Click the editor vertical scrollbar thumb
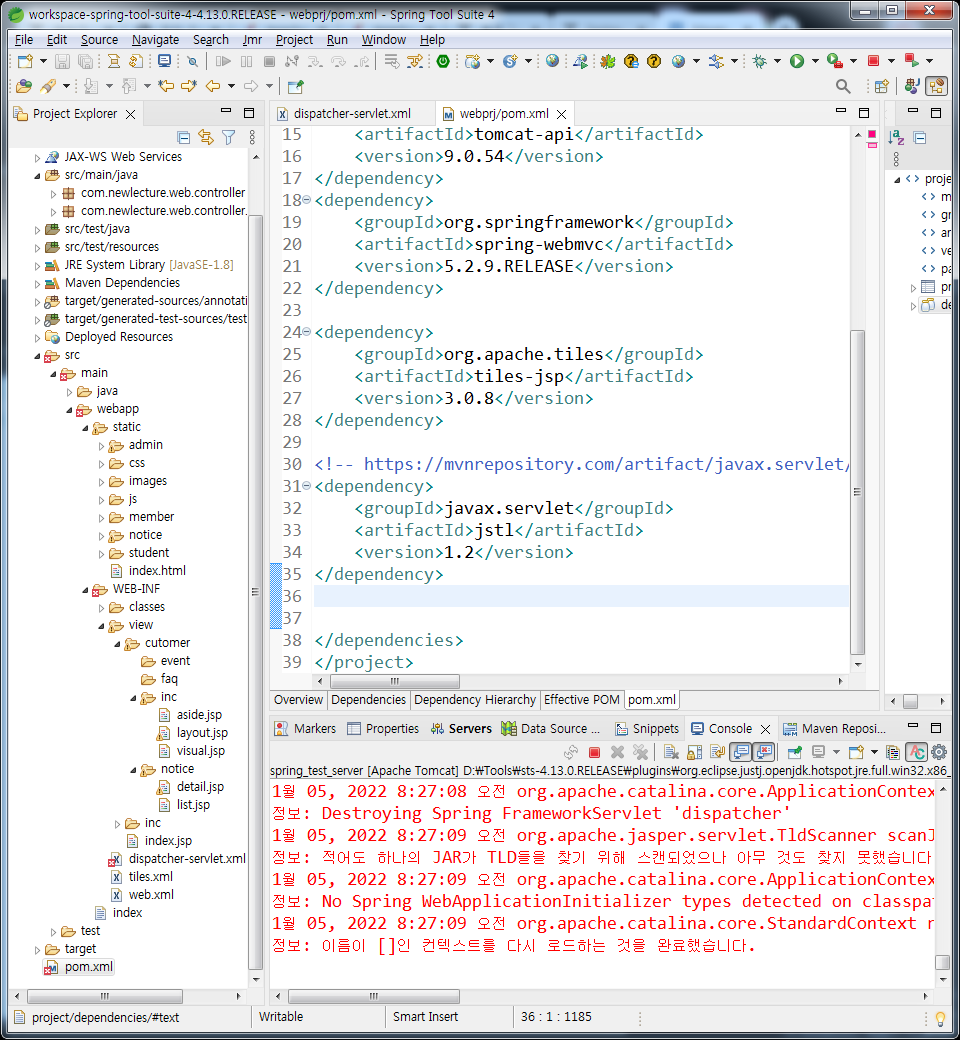The height and width of the screenshot is (1040, 960). click(x=857, y=492)
